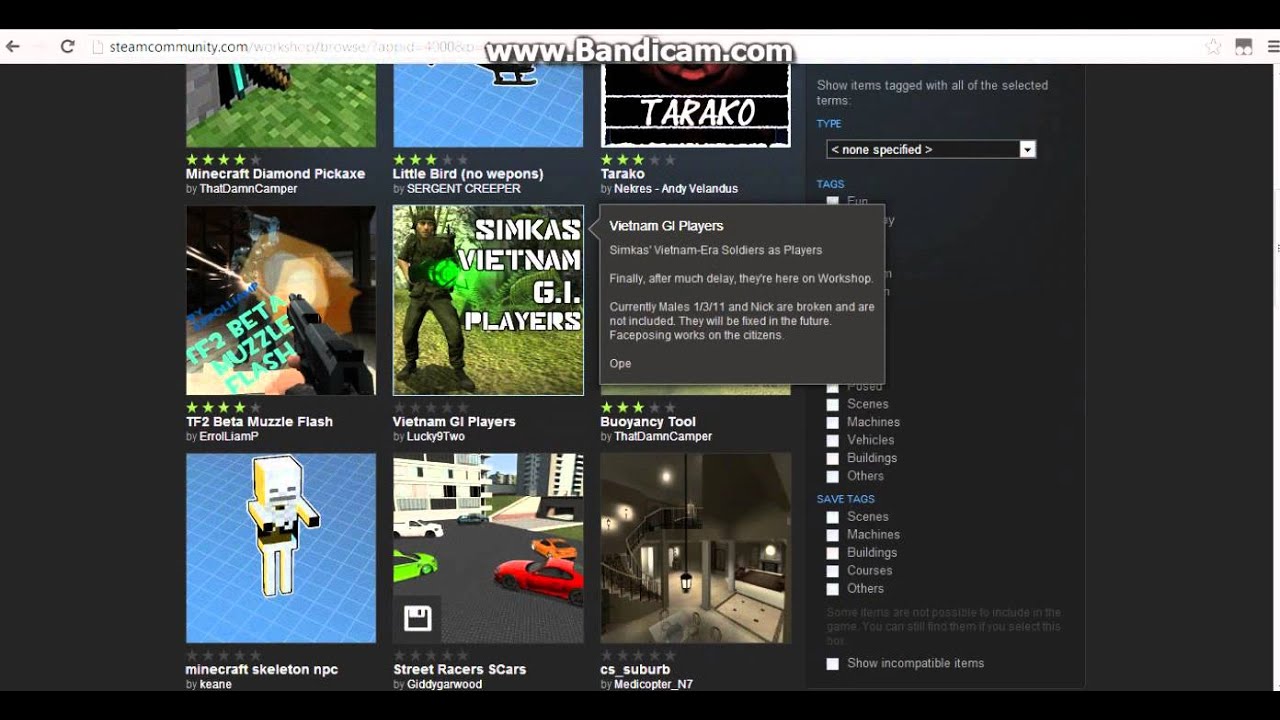Image resolution: width=1280 pixels, height=720 pixels.
Task: Open the TF2 Beta Muzzle Flash thumbnail
Action: (281, 300)
